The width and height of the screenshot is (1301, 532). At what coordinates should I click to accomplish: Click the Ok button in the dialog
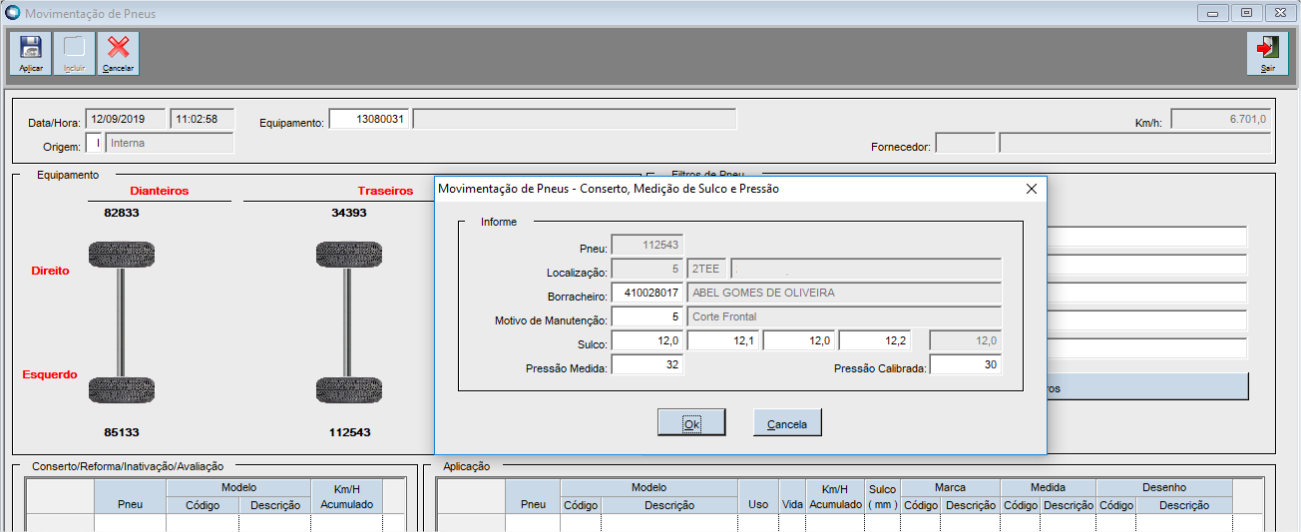tap(691, 423)
